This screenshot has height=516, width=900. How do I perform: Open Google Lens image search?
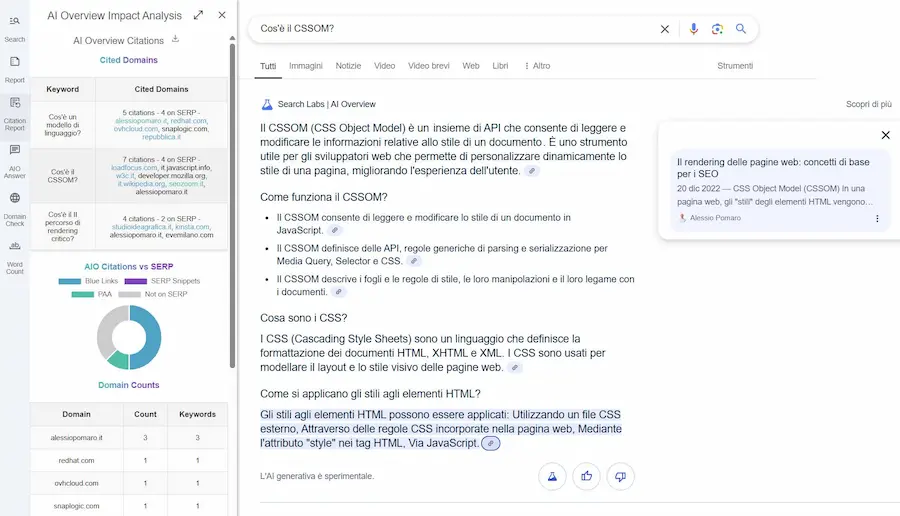[x=717, y=29]
